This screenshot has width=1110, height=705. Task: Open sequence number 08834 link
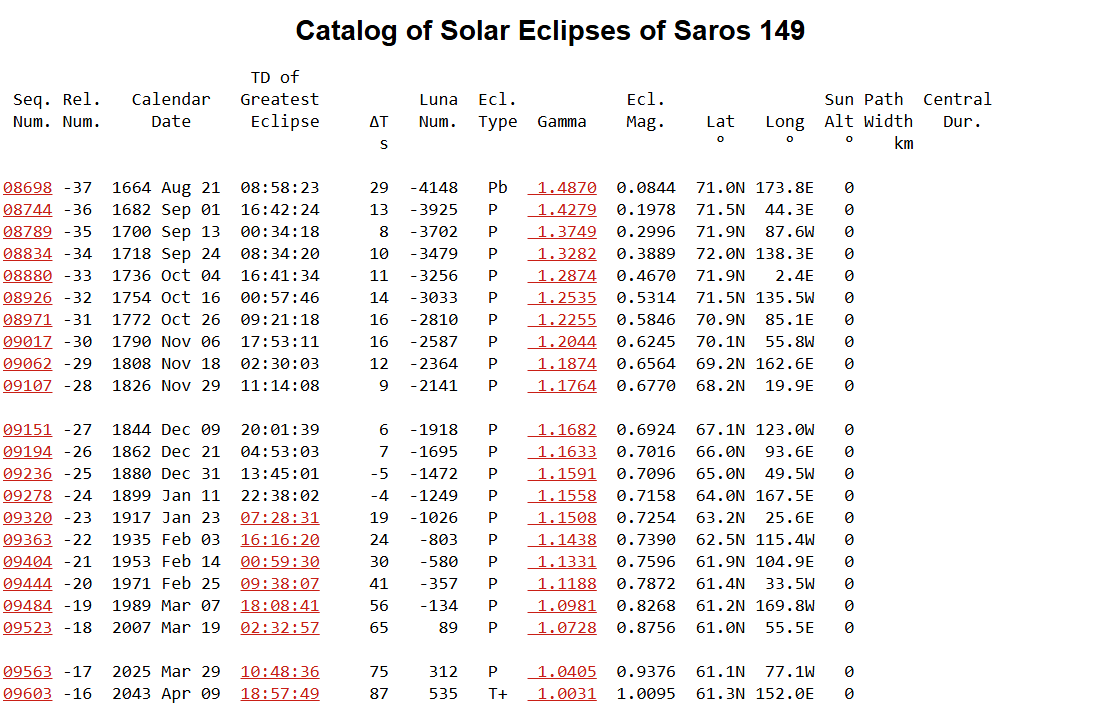tap(28, 253)
